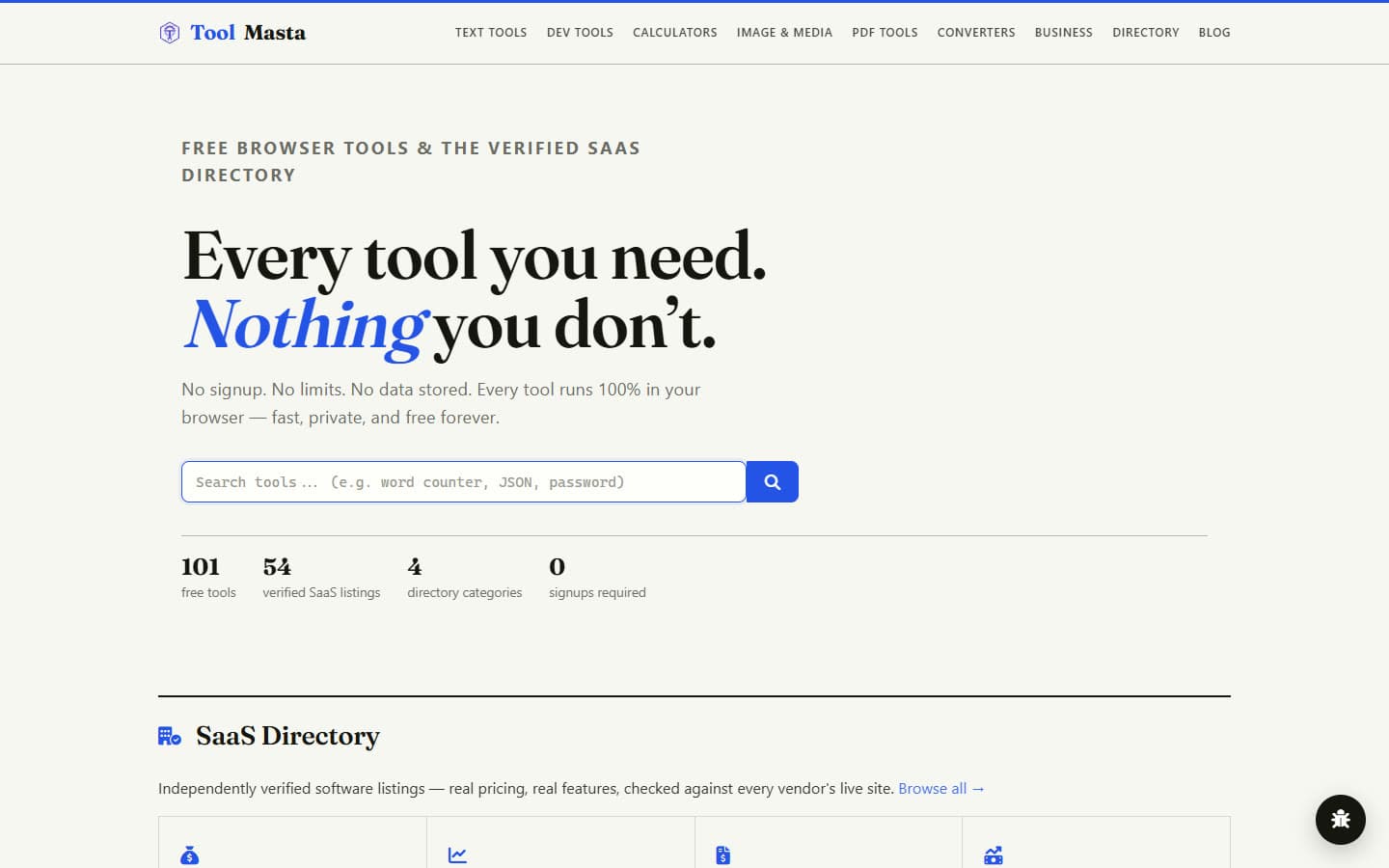Go to the Directory nav item
The image size is (1389, 868).
click(1146, 33)
